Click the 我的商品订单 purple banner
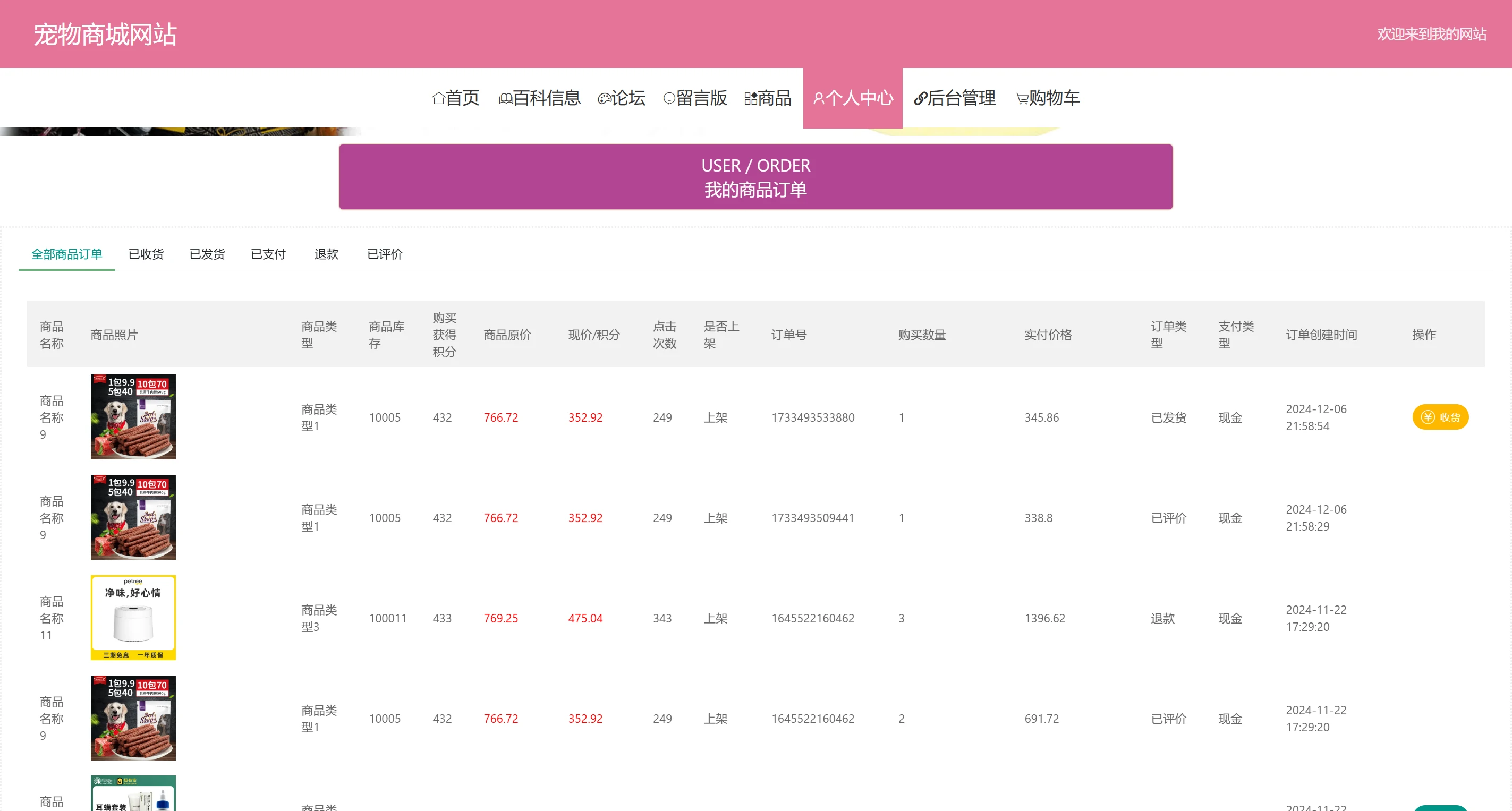 (755, 177)
